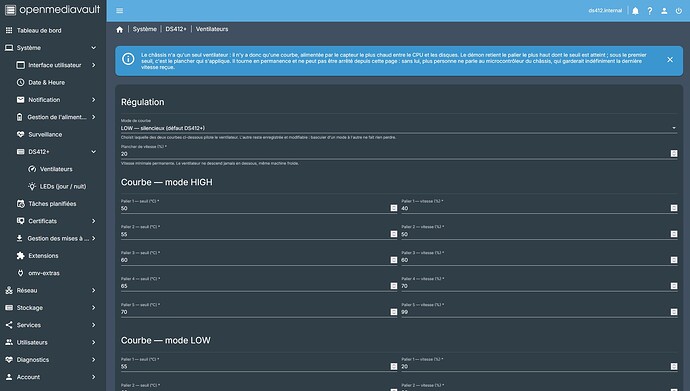
Task: Expand Services sidebar section
Action: pos(53,325)
